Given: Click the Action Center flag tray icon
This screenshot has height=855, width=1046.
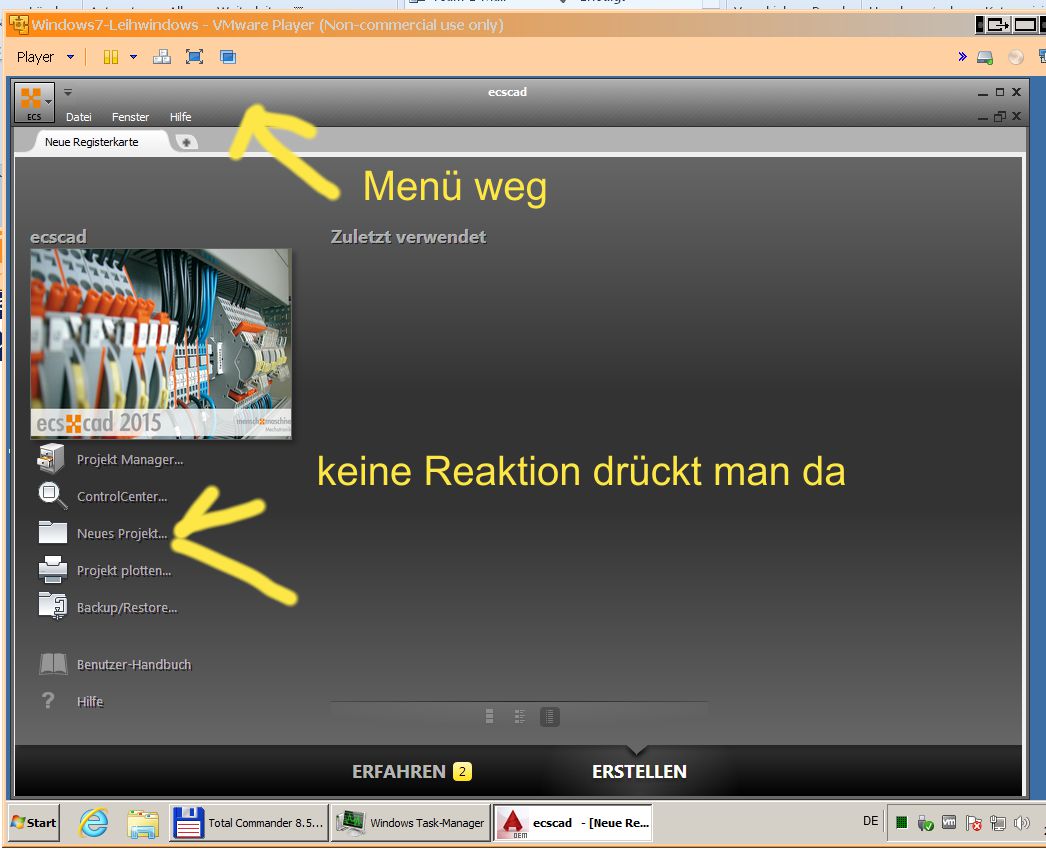Looking at the screenshot, I should (x=973, y=823).
